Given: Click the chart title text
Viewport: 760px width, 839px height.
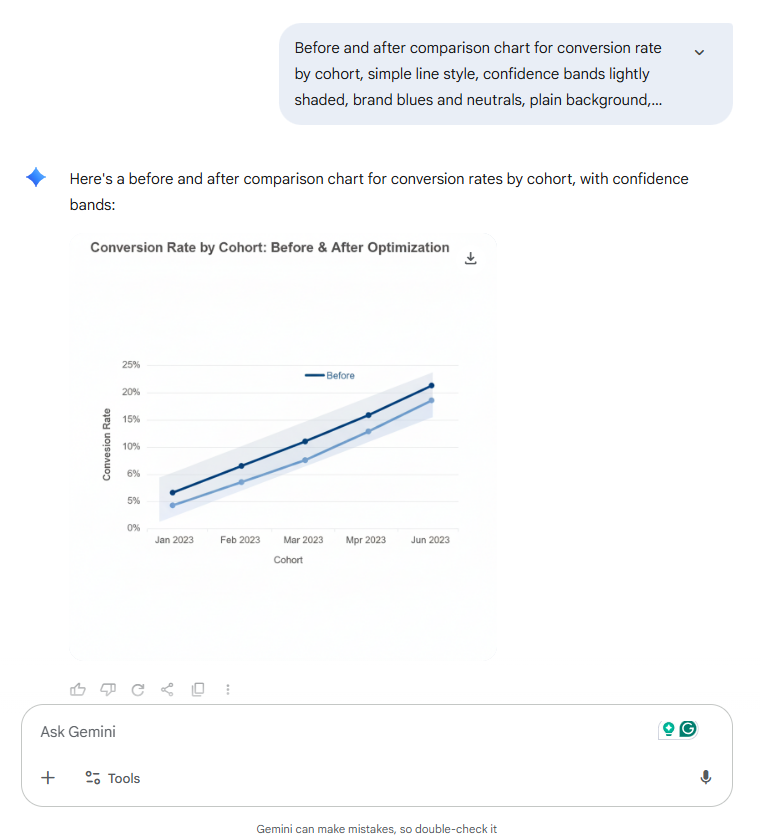Looking at the screenshot, I should (269, 247).
